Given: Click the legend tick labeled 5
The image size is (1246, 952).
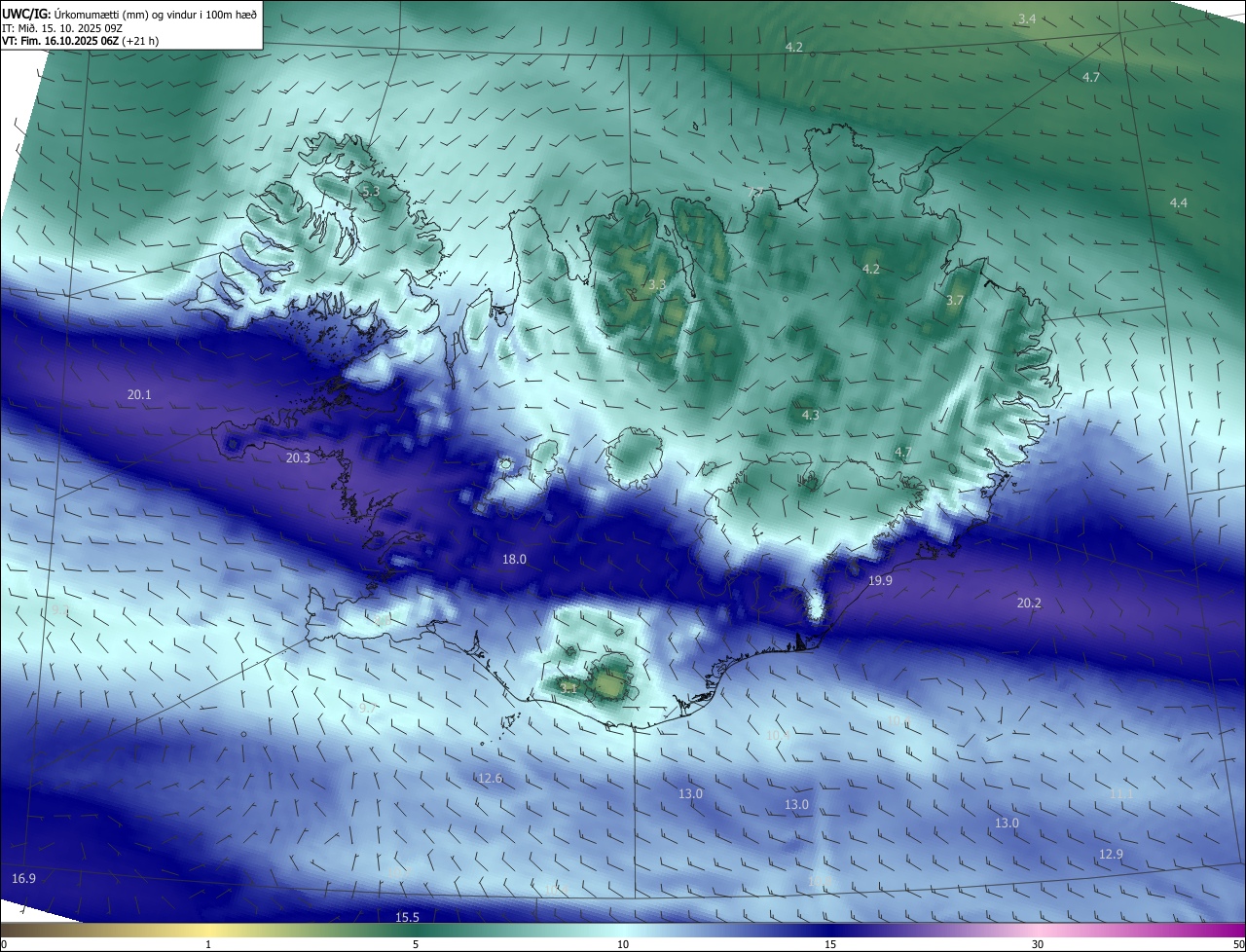Looking at the screenshot, I should coord(416,944).
